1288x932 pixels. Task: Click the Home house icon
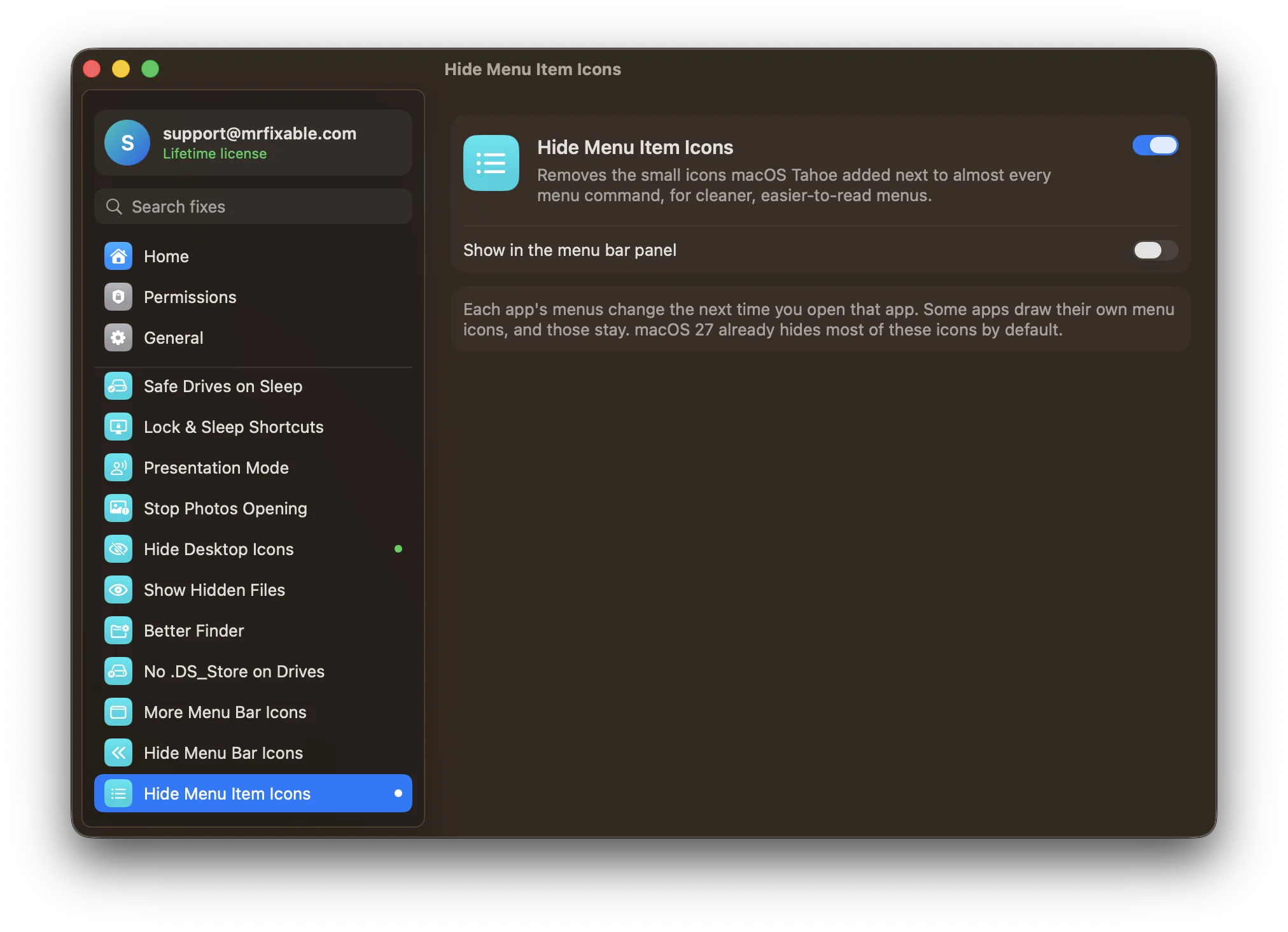tap(118, 256)
